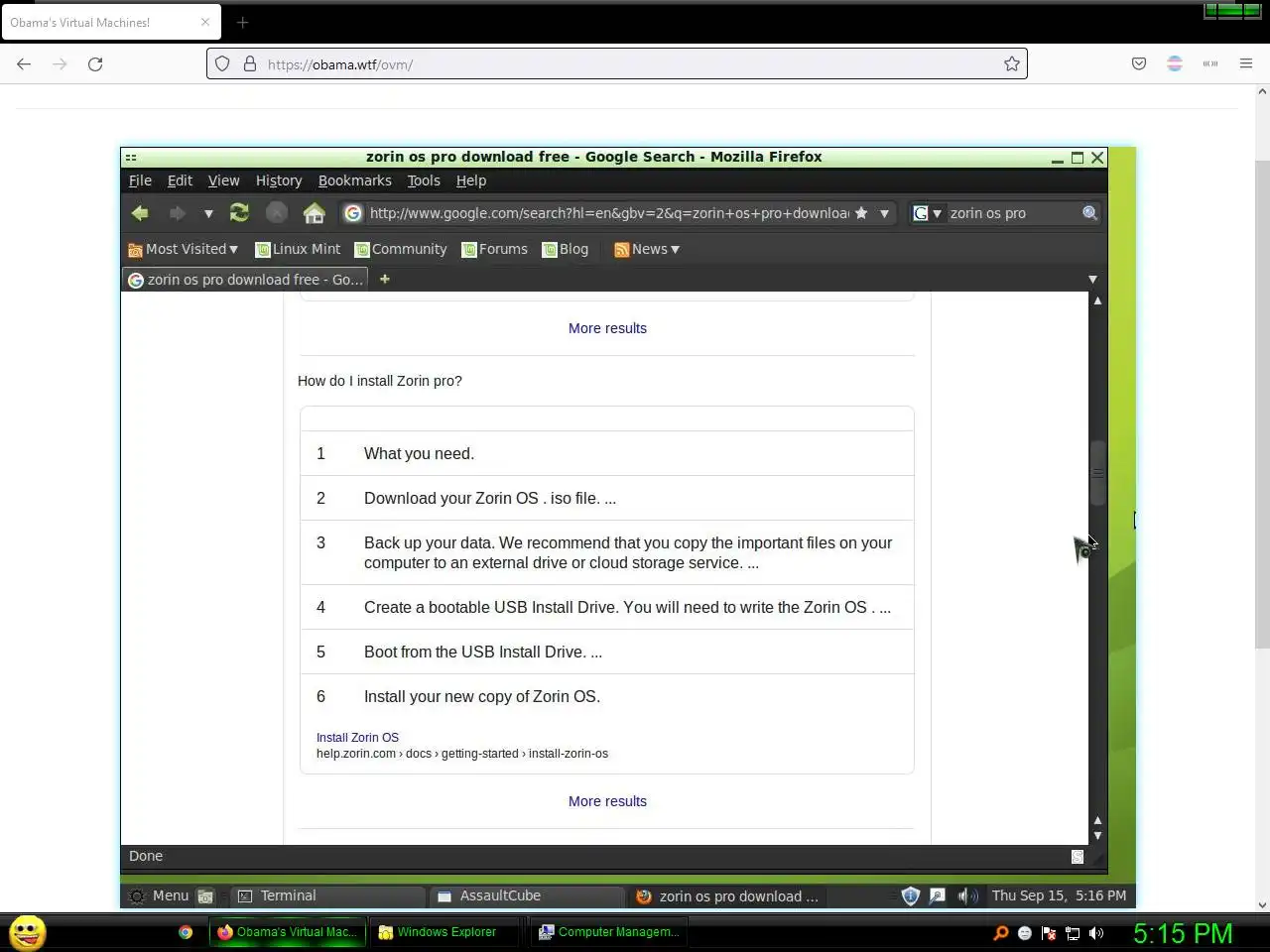Switch to Terminal in the Mint panel
Viewport: 1270px width, 952px height.
coord(328,896)
